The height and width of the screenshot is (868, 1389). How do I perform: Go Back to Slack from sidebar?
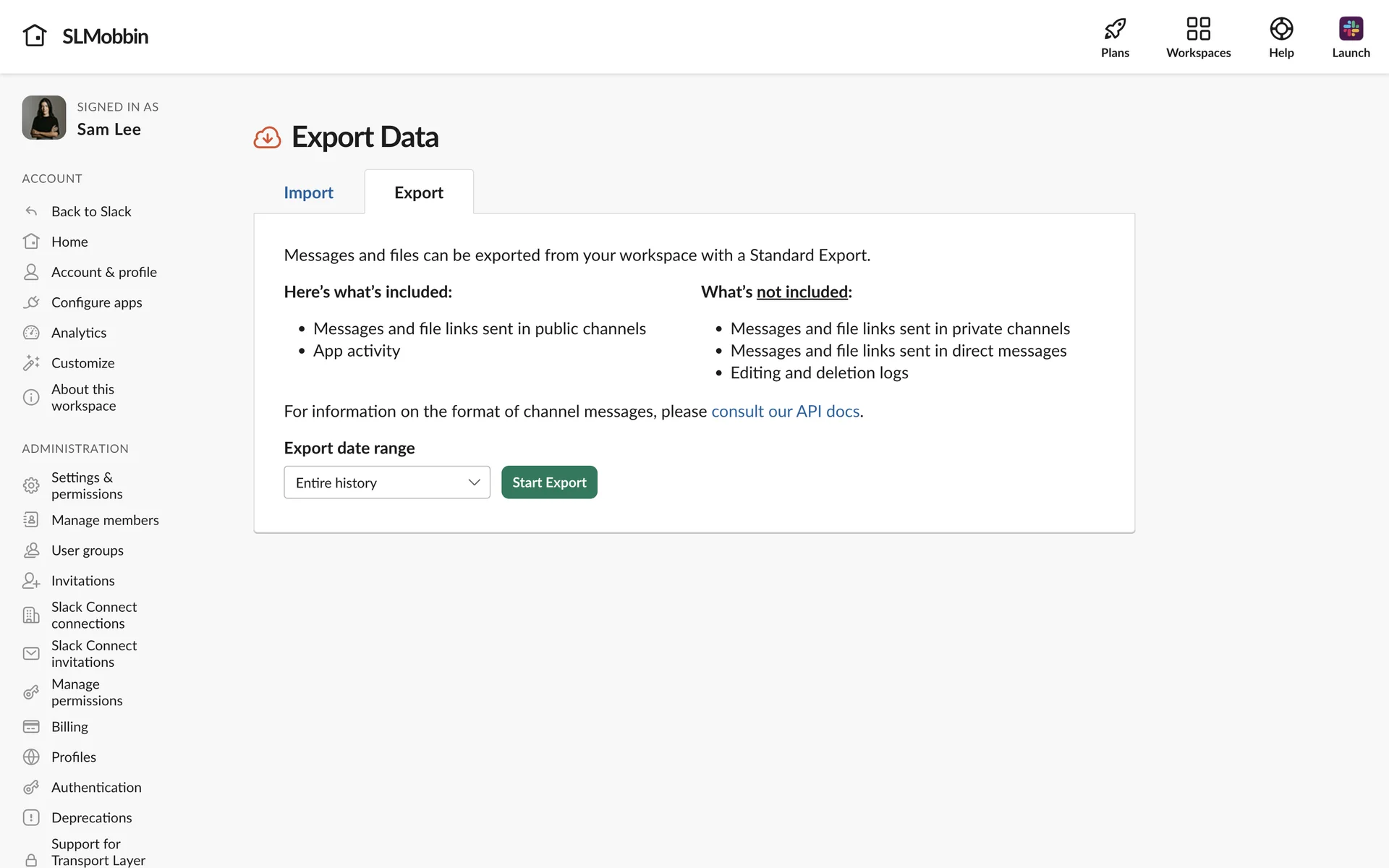click(x=91, y=212)
